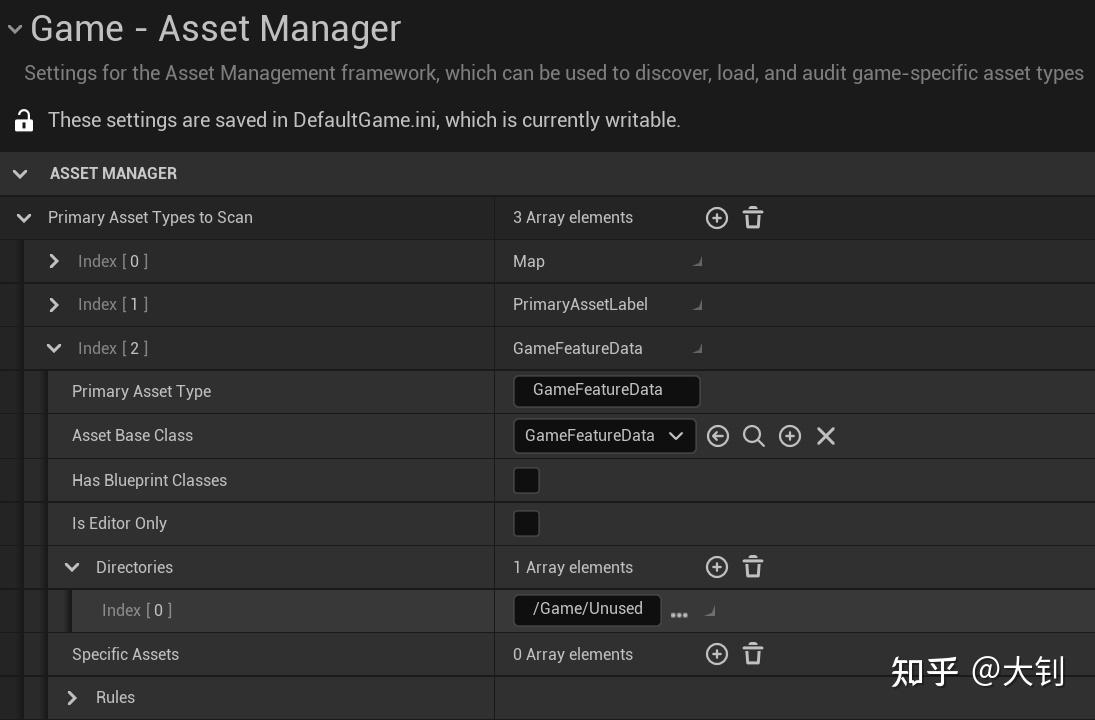Remove all Specific Assets with trash icon

pyautogui.click(x=753, y=654)
